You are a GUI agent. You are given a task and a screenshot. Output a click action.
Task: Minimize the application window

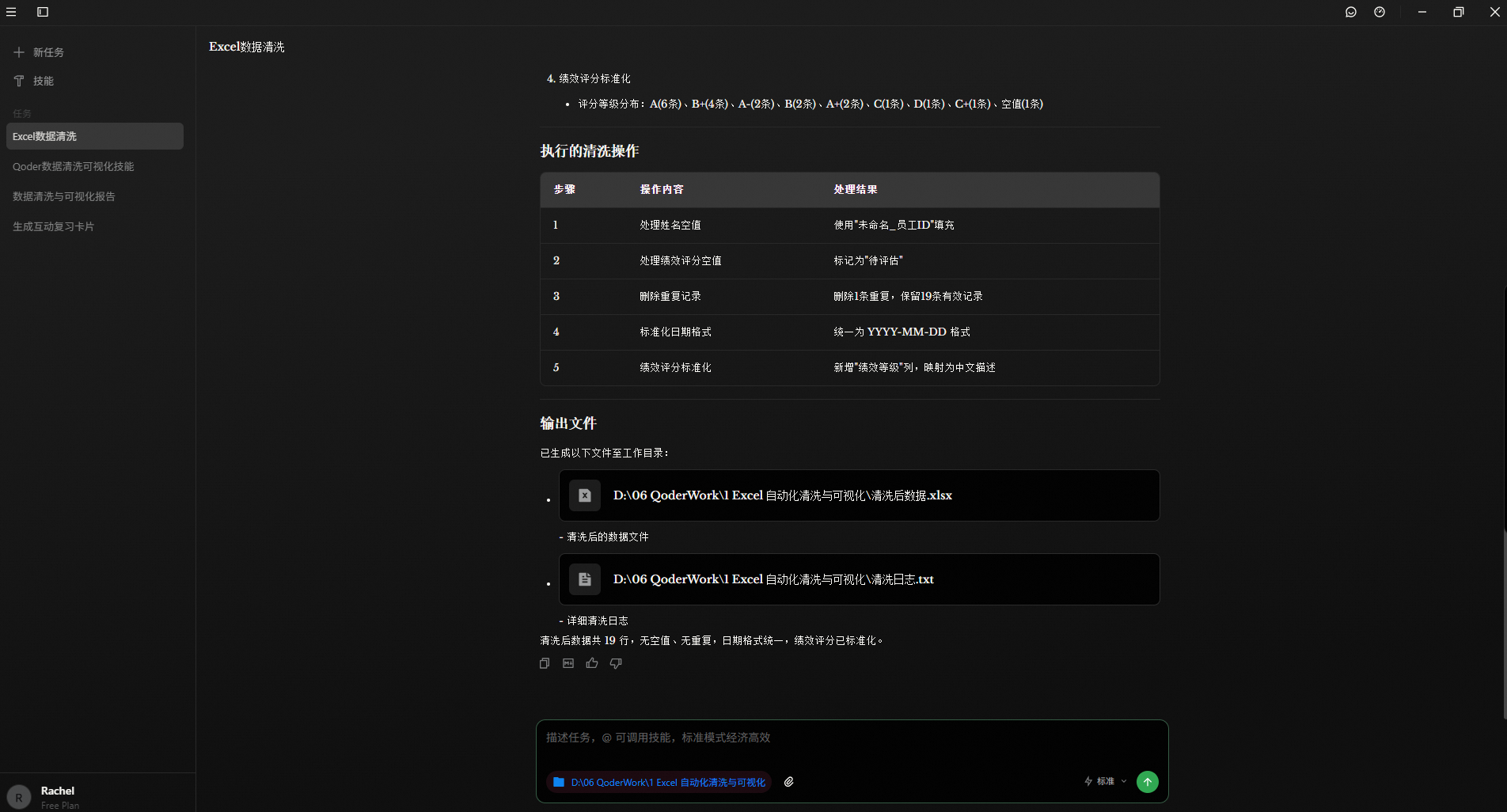point(1422,12)
